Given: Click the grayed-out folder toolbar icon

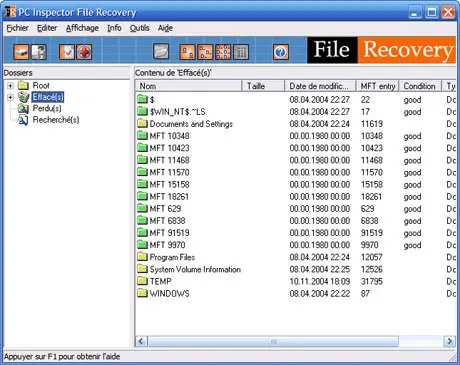Looking at the screenshot, I should (x=161, y=52).
